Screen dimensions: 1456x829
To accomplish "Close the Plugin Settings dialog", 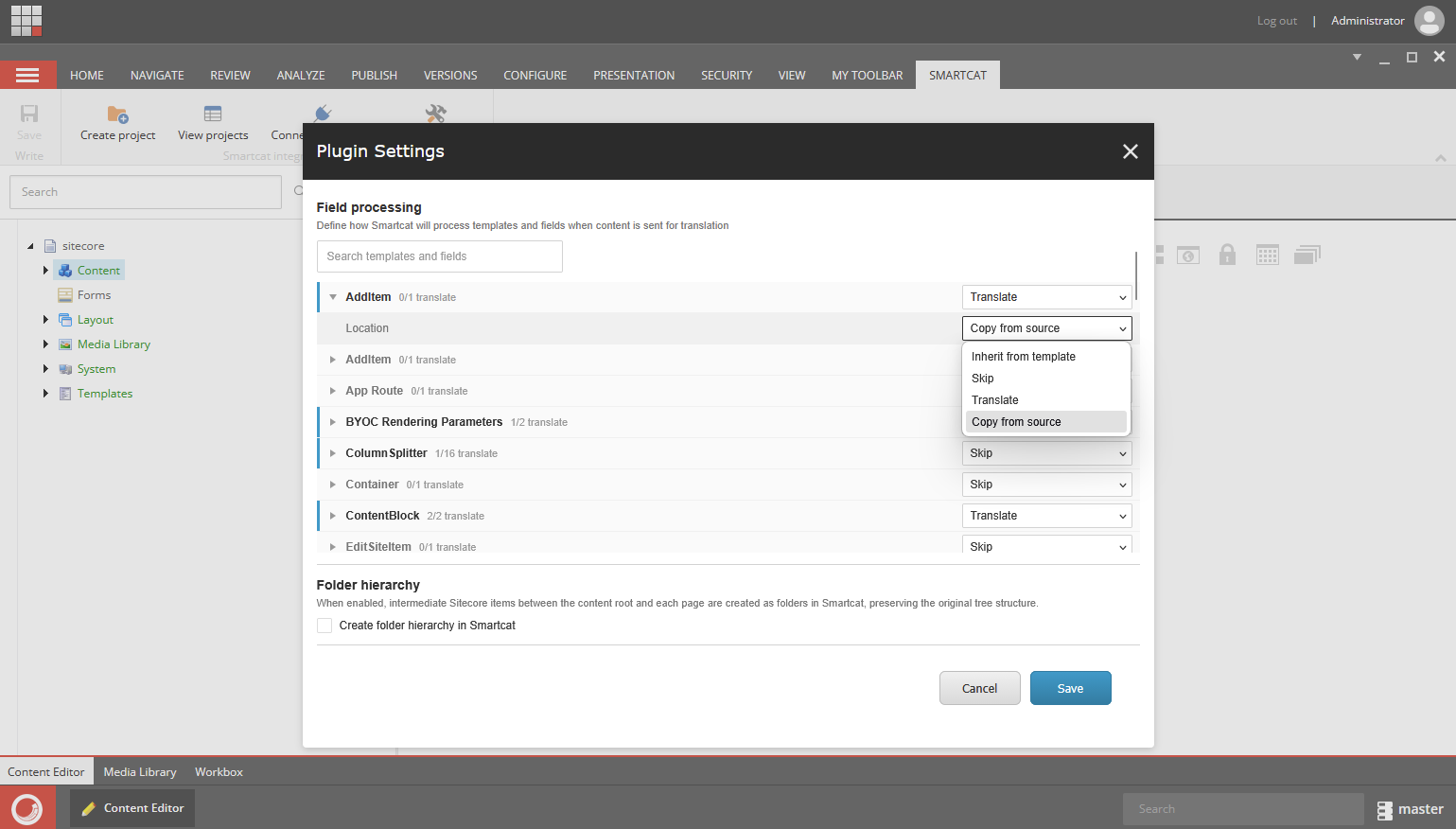I will coord(1130,151).
